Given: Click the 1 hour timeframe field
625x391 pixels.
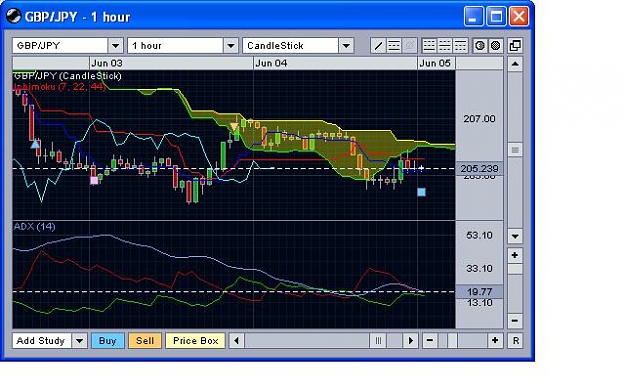Looking at the screenshot, I should 175,46.
